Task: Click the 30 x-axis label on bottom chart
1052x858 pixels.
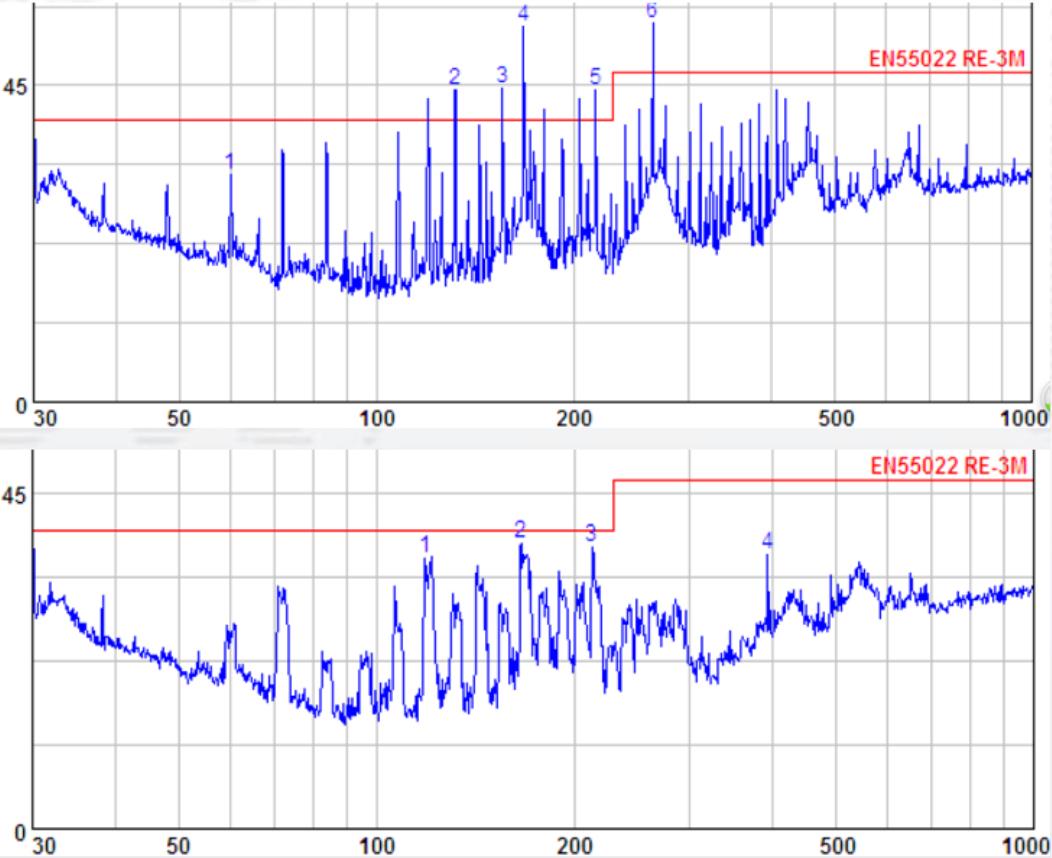Action: tap(43, 844)
